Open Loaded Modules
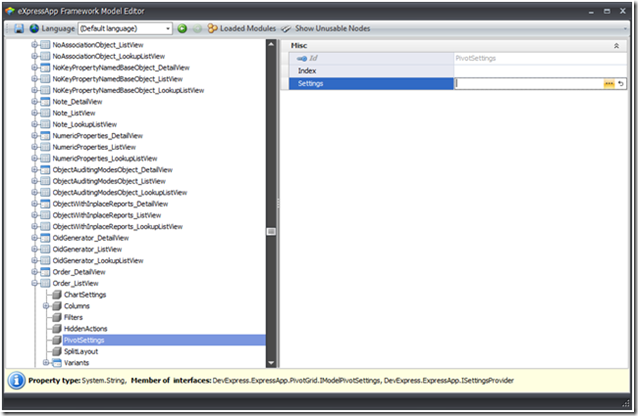Screen dimensions: 638x416 coord(242,28)
